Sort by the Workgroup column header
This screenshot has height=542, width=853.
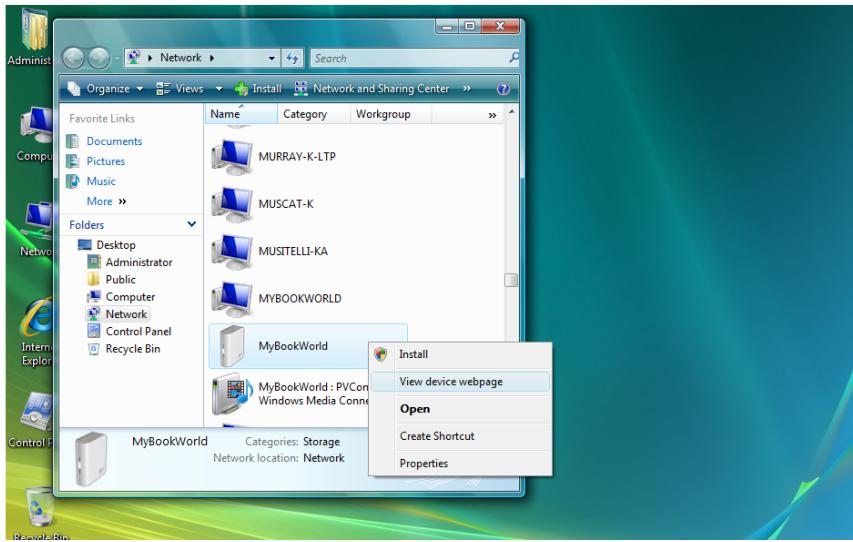pos(391,114)
